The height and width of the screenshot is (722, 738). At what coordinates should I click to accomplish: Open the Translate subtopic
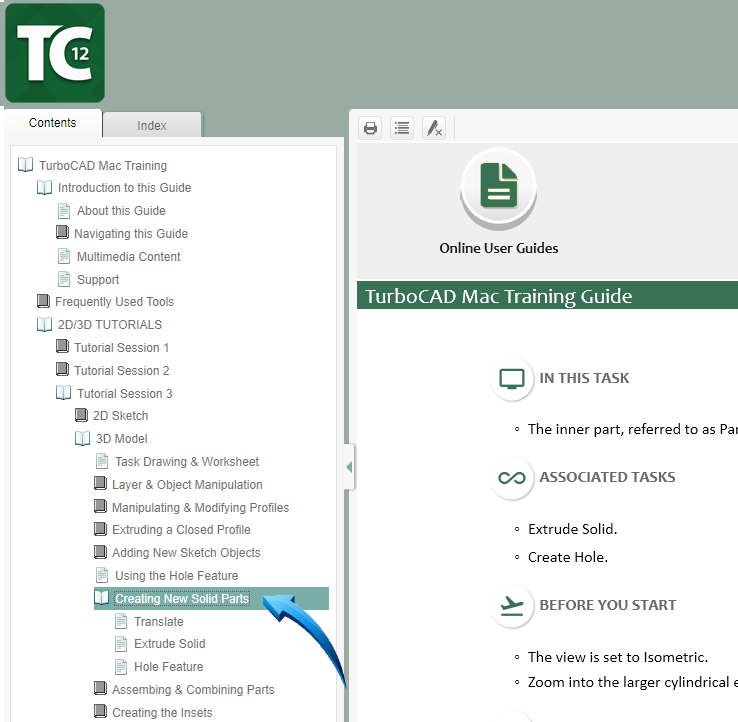pyautogui.click(x=159, y=622)
